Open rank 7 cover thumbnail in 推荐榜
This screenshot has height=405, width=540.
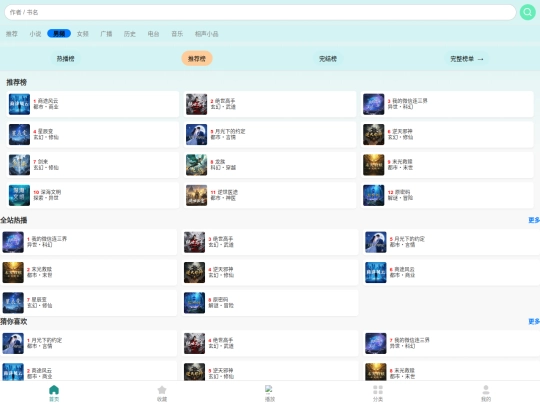19,165
